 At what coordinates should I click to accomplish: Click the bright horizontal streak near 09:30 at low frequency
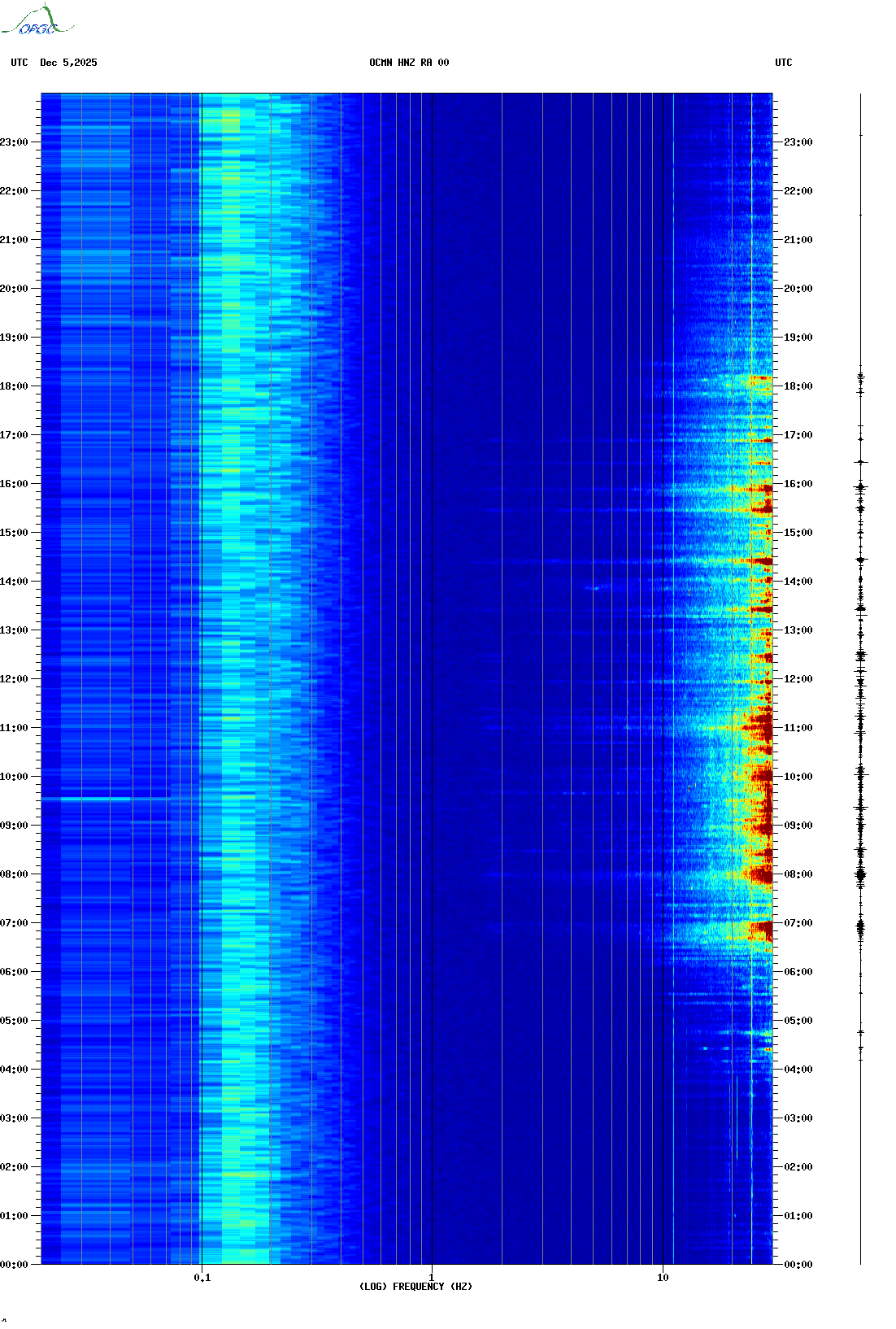[96, 799]
